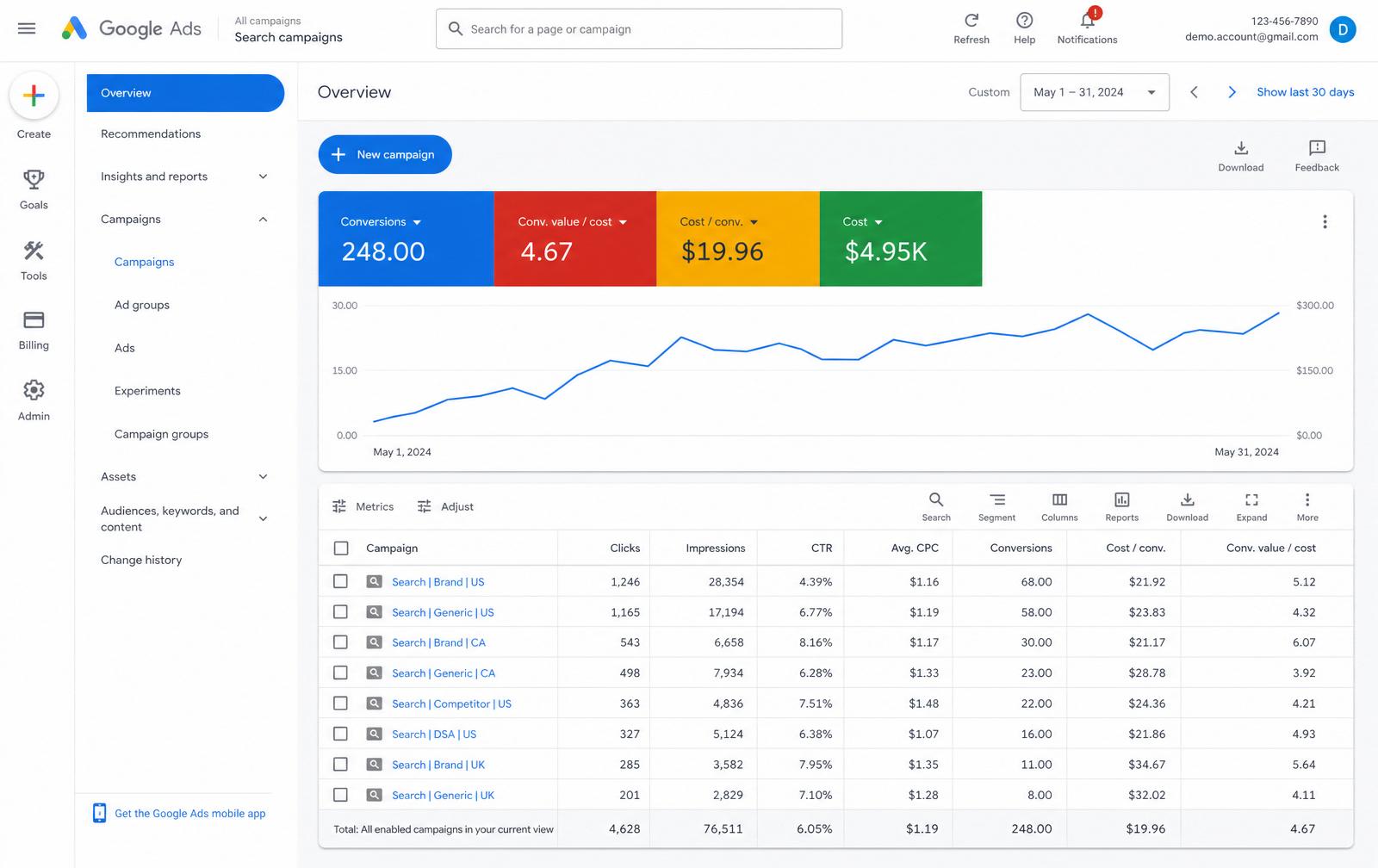Image resolution: width=1378 pixels, height=868 pixels.
Task: Change the Conversions scorecard metric
Action: pos(381,221)
